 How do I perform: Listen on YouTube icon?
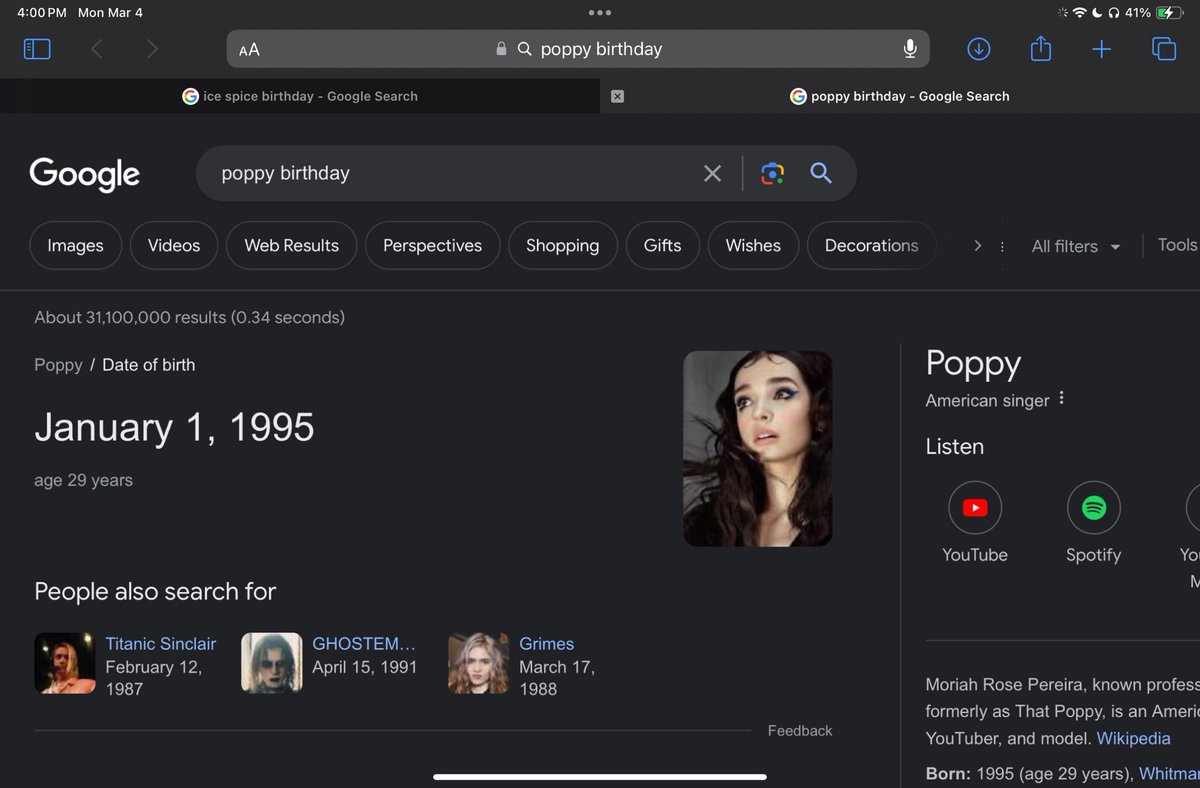(975, 508)
